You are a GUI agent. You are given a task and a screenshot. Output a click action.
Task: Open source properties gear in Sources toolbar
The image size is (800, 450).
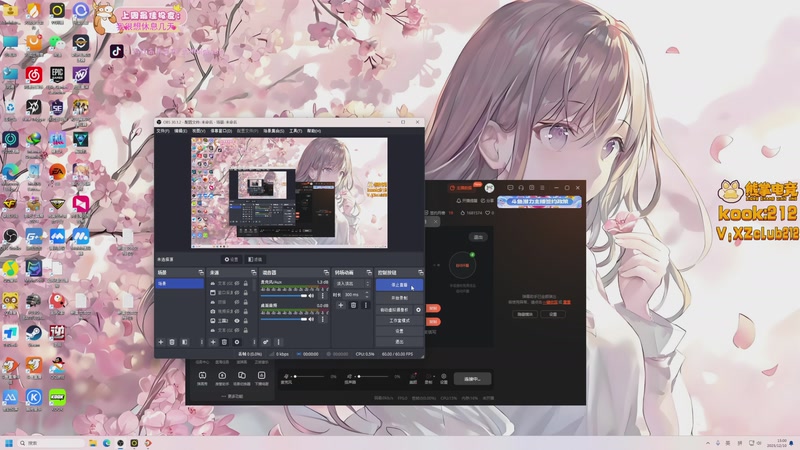coord(237,342)
